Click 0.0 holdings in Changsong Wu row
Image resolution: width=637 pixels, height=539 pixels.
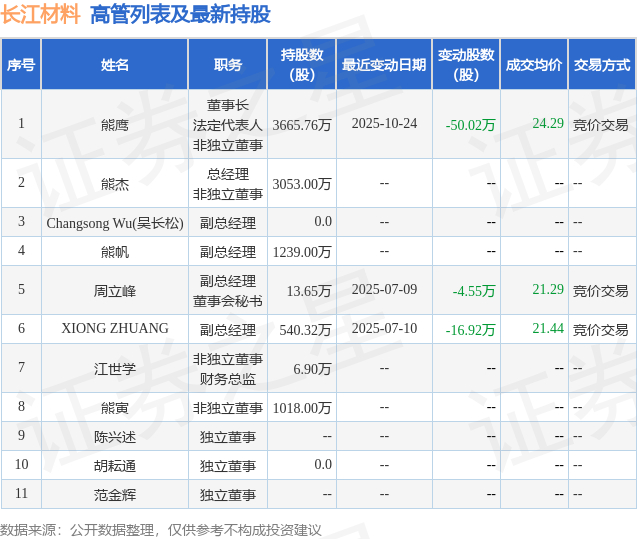pos(323,221)
